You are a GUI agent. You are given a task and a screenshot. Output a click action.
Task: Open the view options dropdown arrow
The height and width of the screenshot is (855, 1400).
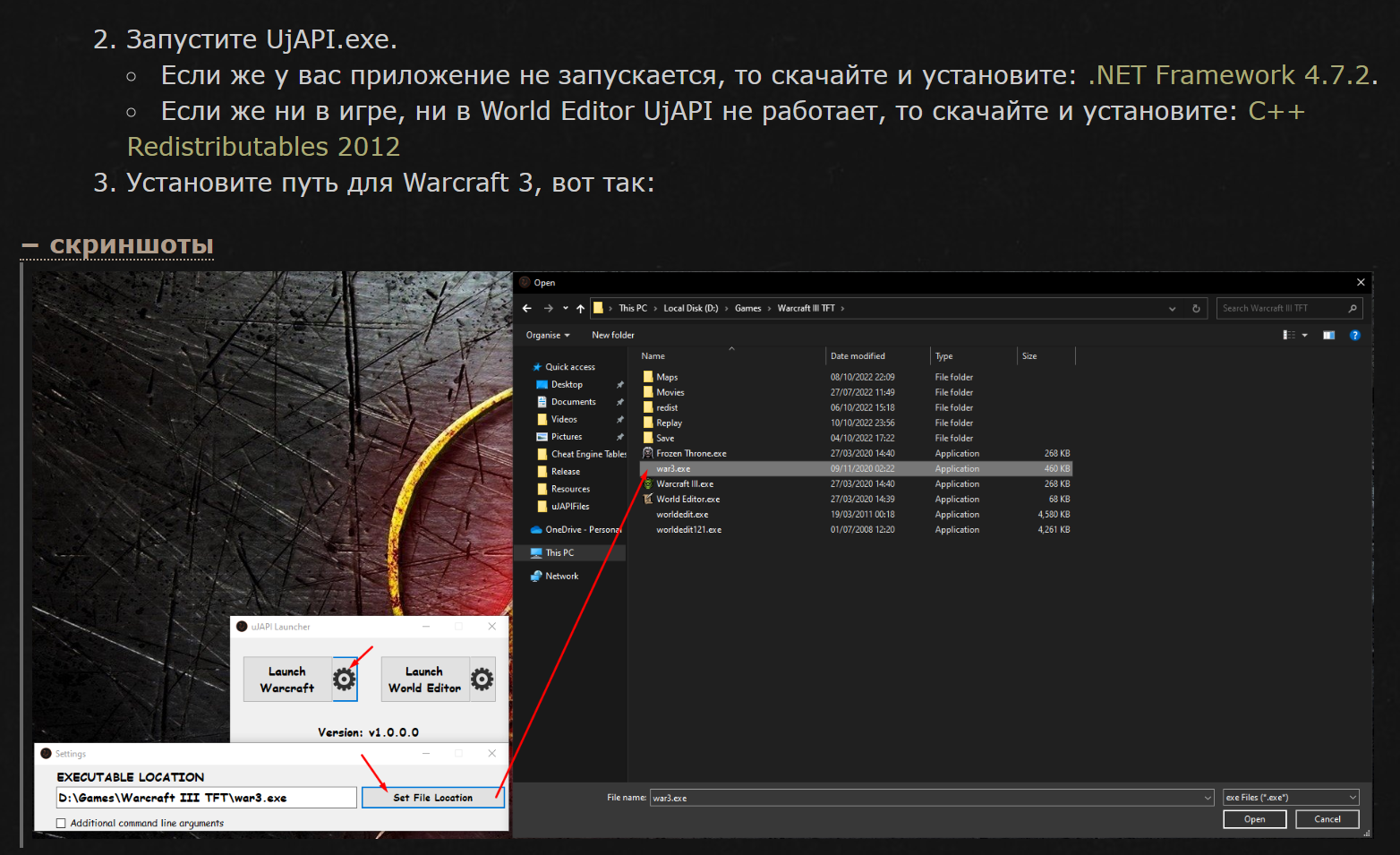click(x=1305, y=335)
